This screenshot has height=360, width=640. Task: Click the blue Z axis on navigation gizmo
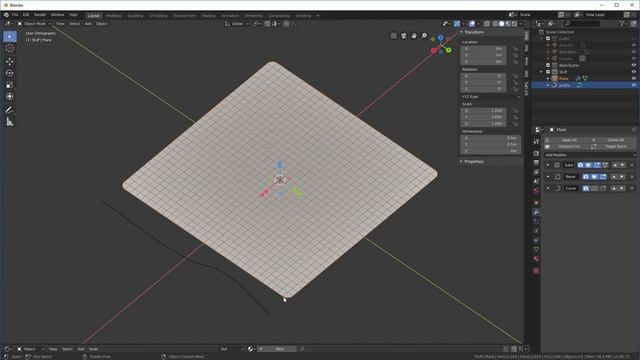[441, 38]
